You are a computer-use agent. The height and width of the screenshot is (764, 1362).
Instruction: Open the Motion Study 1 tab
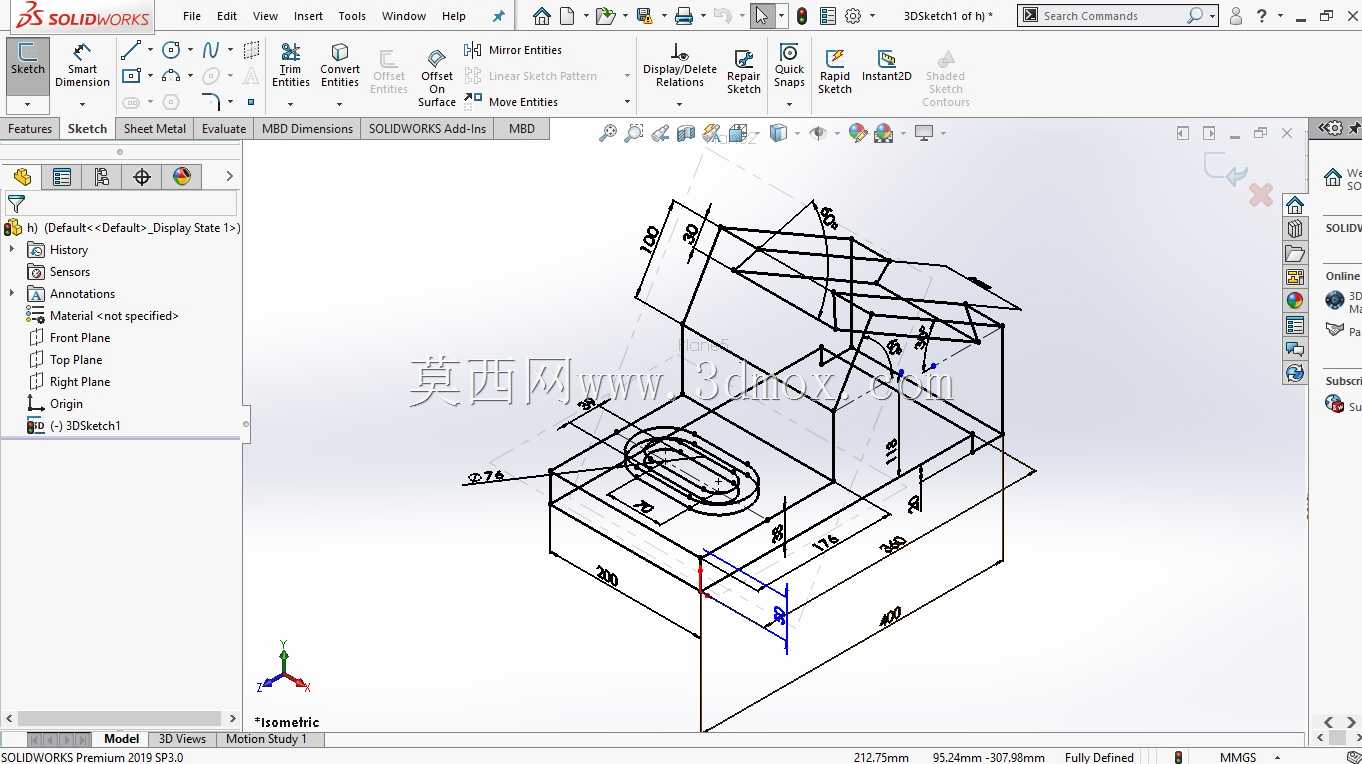266,739
